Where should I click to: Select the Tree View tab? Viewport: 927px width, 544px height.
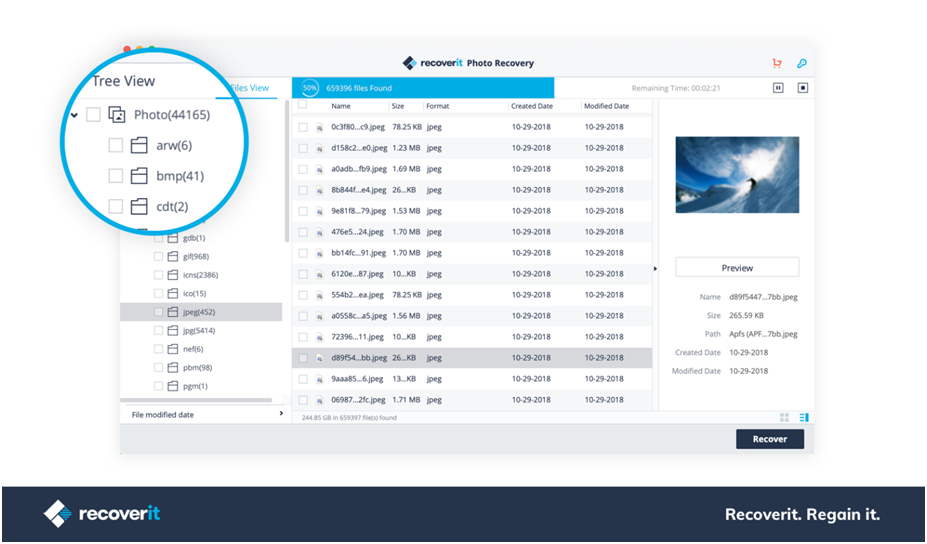(124, 81)
